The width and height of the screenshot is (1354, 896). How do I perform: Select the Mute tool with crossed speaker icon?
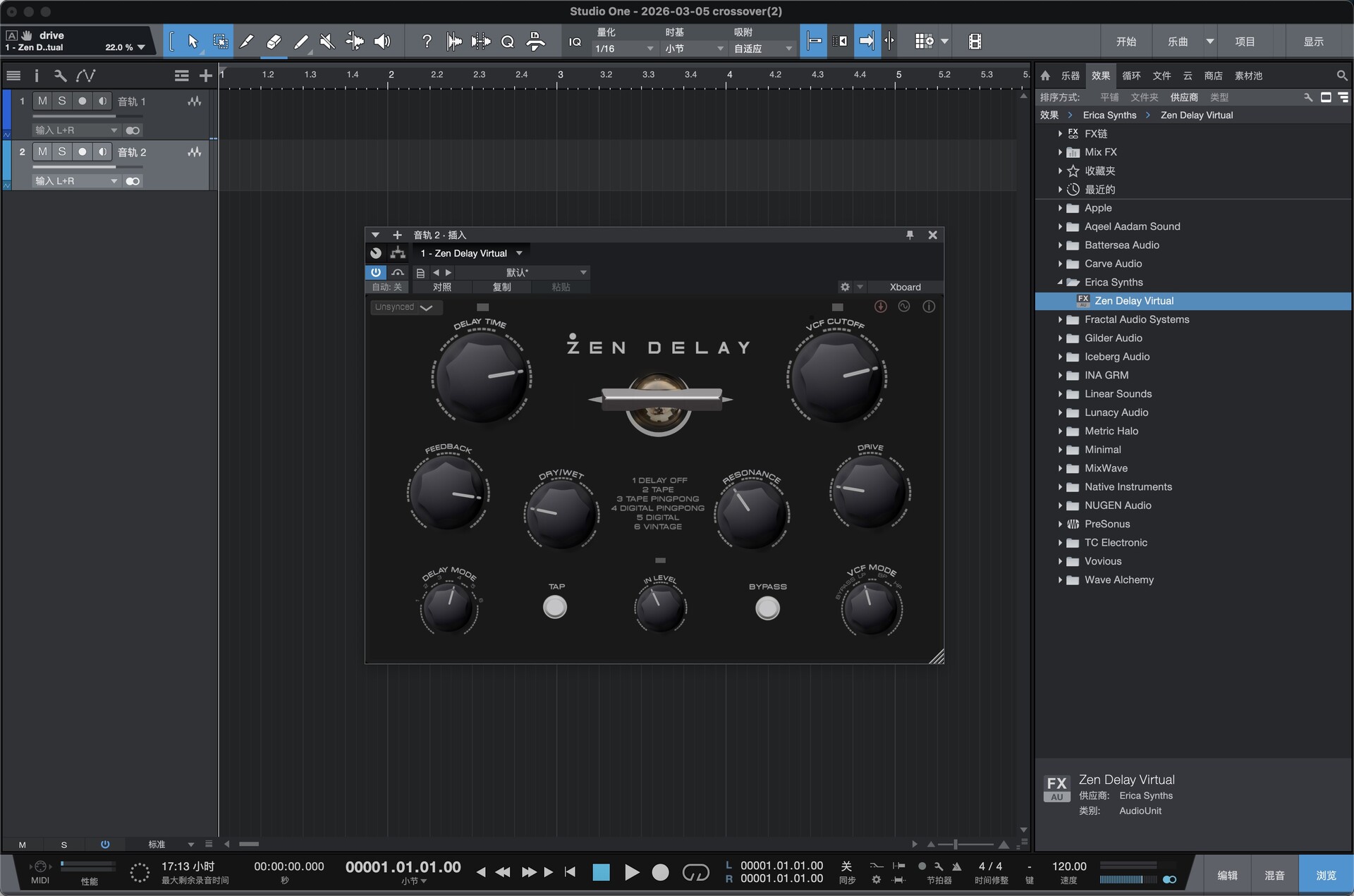coord(327,41)
